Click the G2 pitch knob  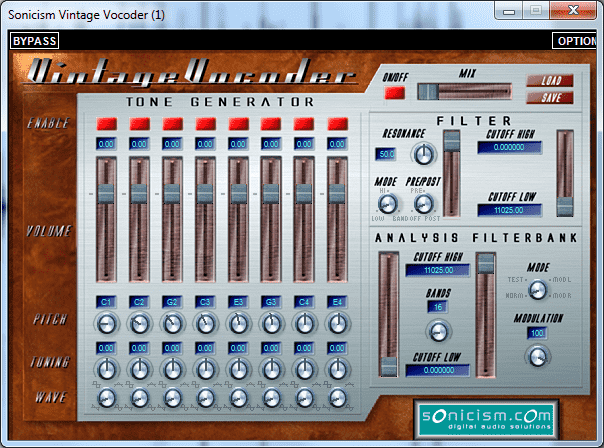point(173,324)
